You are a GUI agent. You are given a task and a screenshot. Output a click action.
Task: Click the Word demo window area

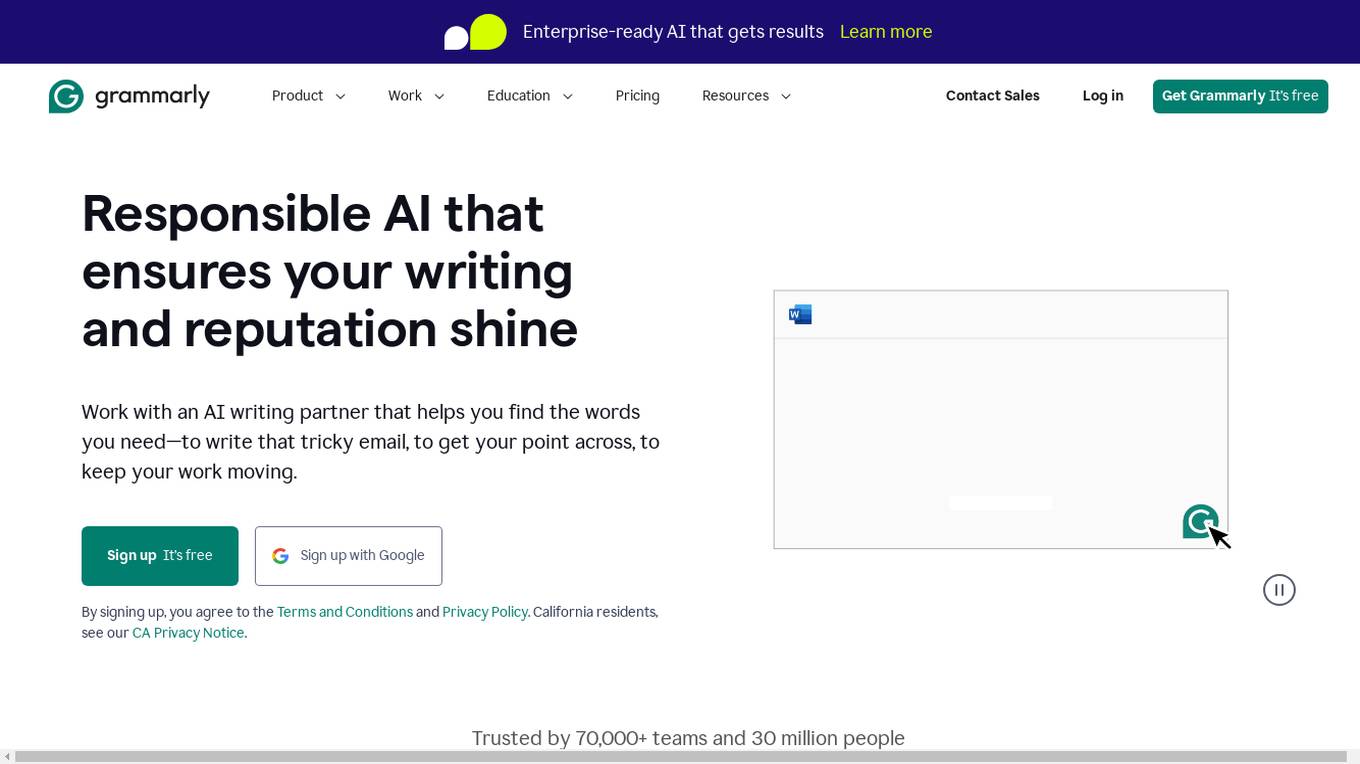[1000, 420]
